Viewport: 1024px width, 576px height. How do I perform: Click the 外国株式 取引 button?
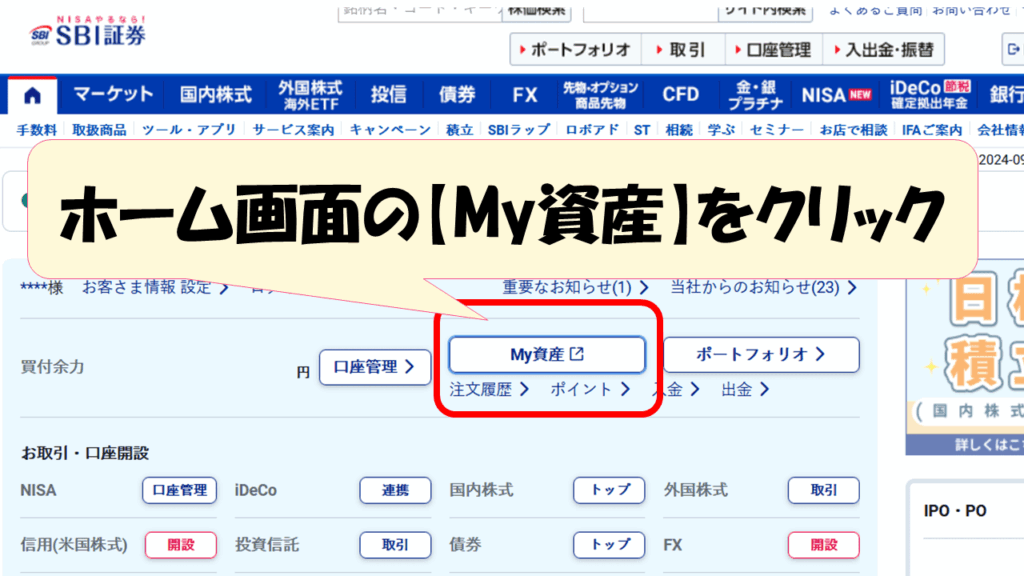coord(823,490)
